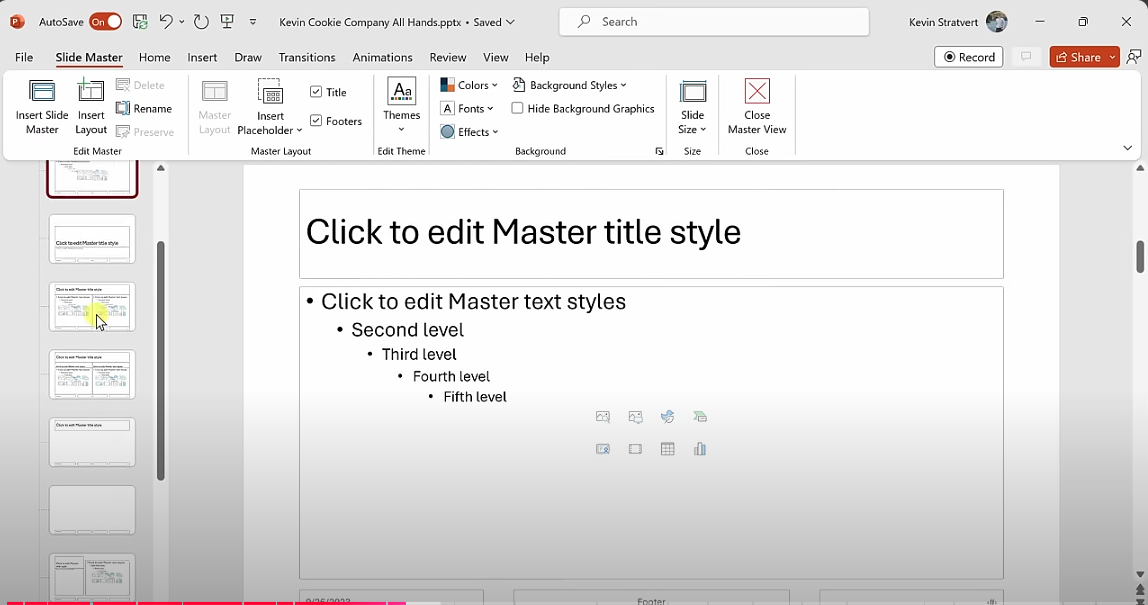Image resolution: width=1148 pixels, height=605 pixels.
Task: Enable Hide Background Graphics checkbox
Action: (517, 108)
